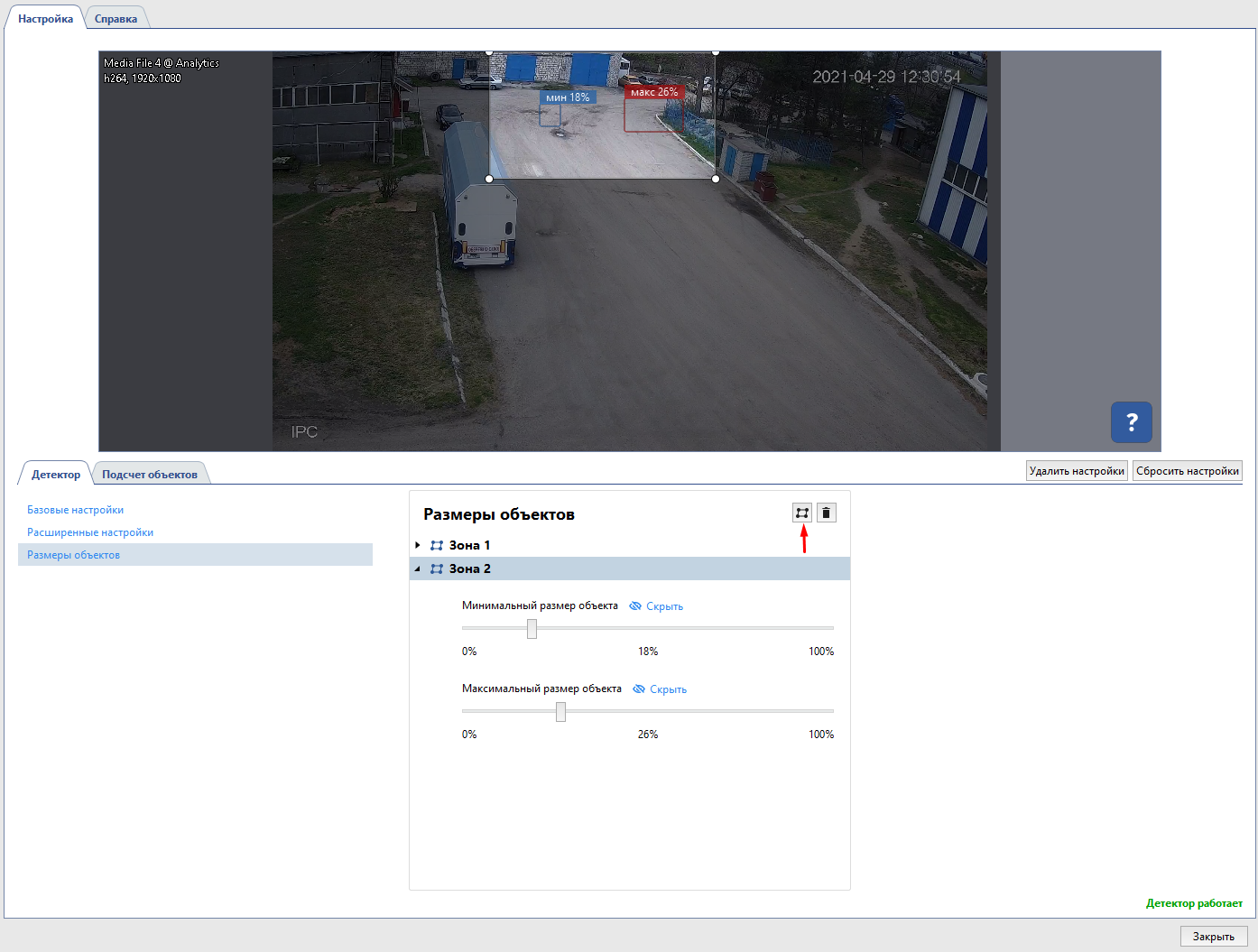Click the Размеры объектов panel heading
Image resolution: width=1258 pixels, height=952 pixels.
(x=499, y=514)
